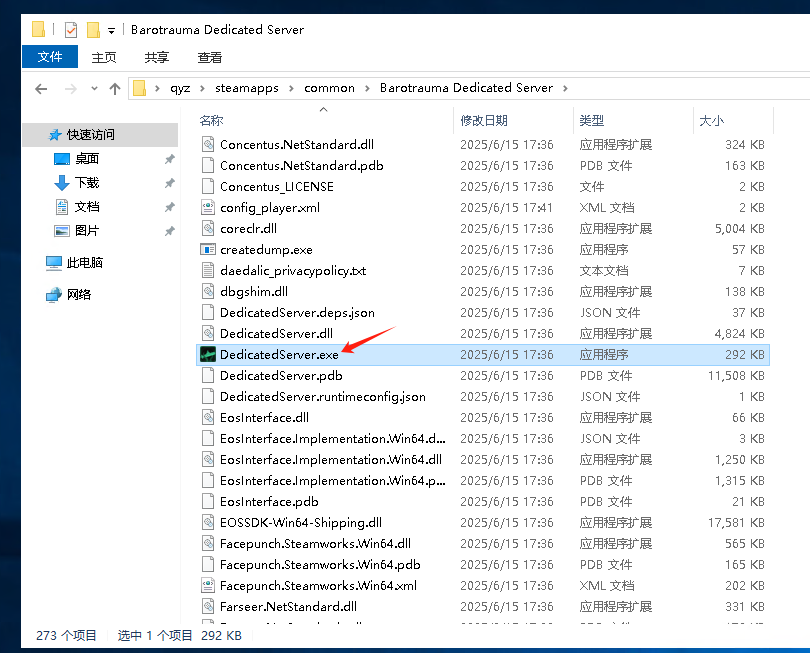This screenshot has height=653, width=810.
Task: Expand the chevron after steamapps in path
Action: coord(291,88)
